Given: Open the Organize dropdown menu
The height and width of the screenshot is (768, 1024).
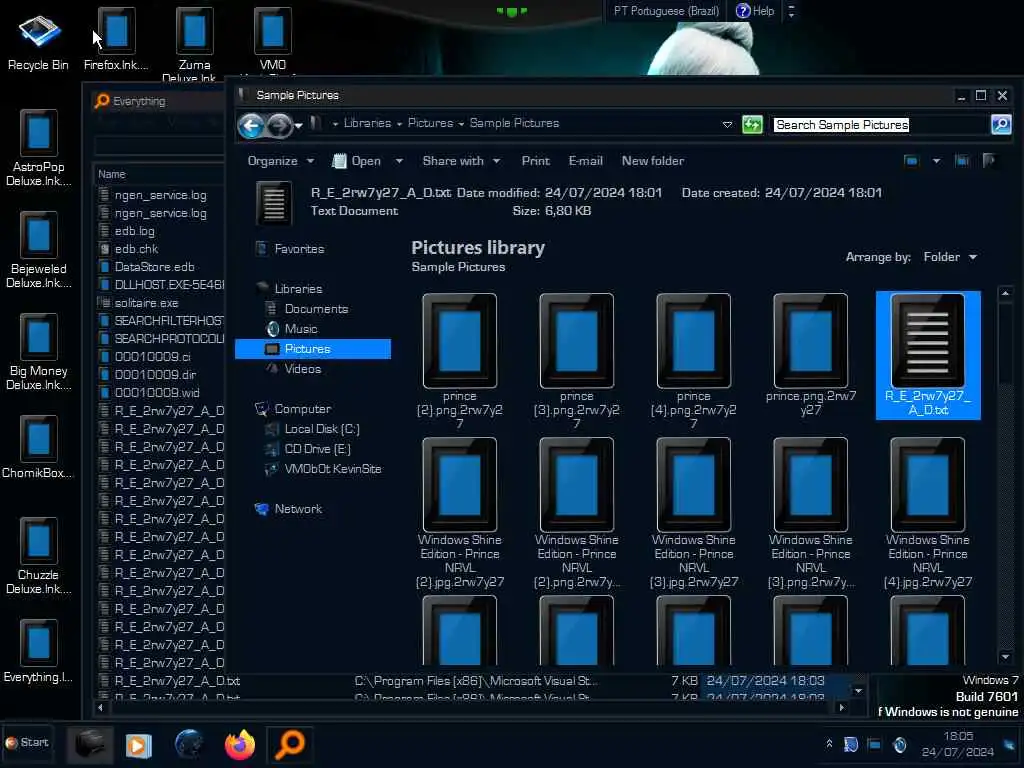Looking at the screenshot, I should 281,161.
